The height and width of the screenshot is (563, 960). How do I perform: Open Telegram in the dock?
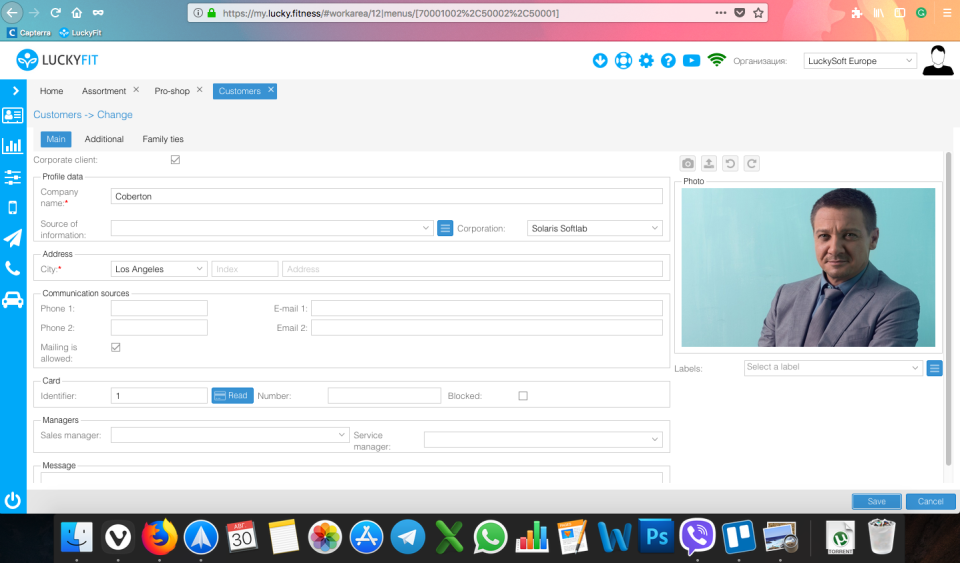click(x=408, y=537)
